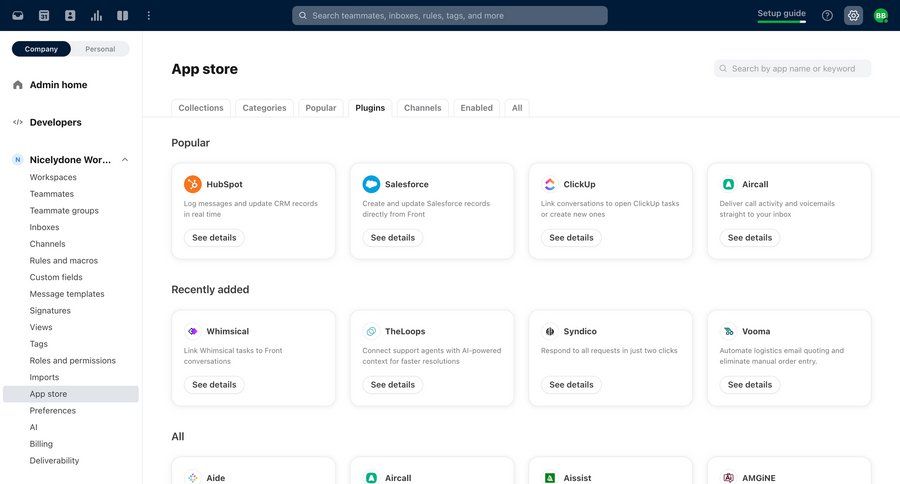Open Billing in sidebar

point(41,444)
